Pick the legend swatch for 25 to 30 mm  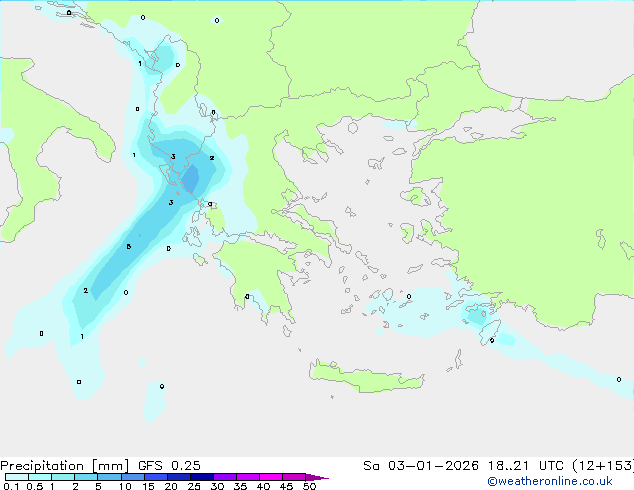tap(201, 477)
